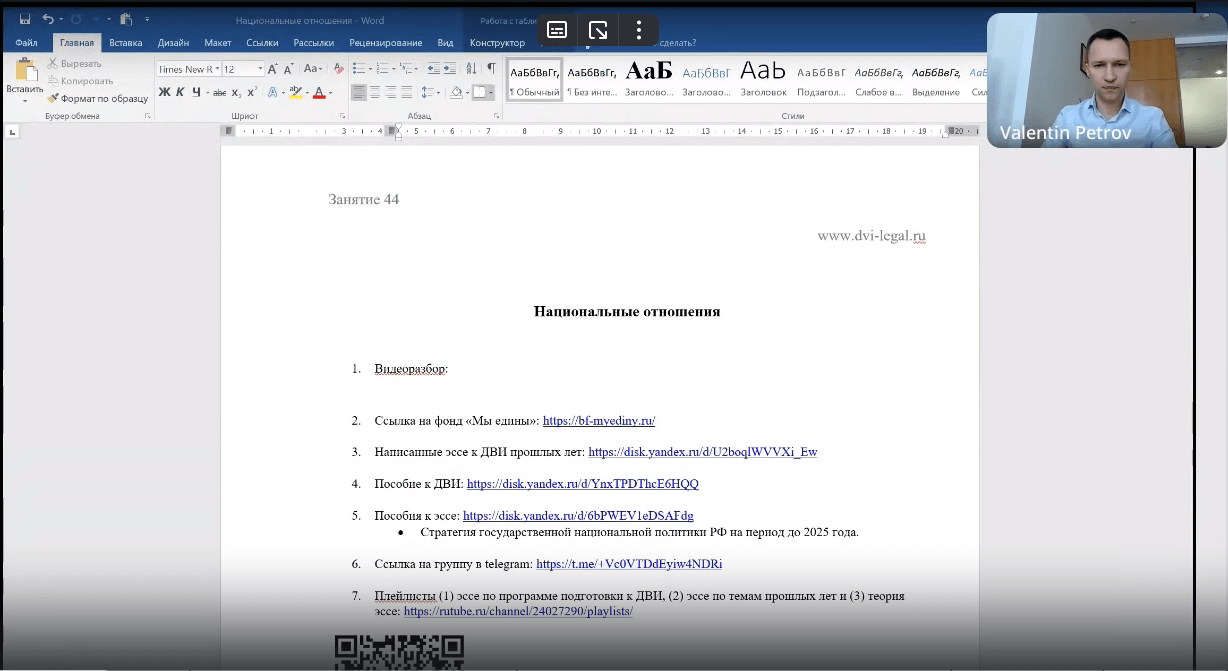Viewport: 1228px width, 671px height.
Task: Toggle paragraph marks with the ¶ icon
Action: tap(490, 69)
